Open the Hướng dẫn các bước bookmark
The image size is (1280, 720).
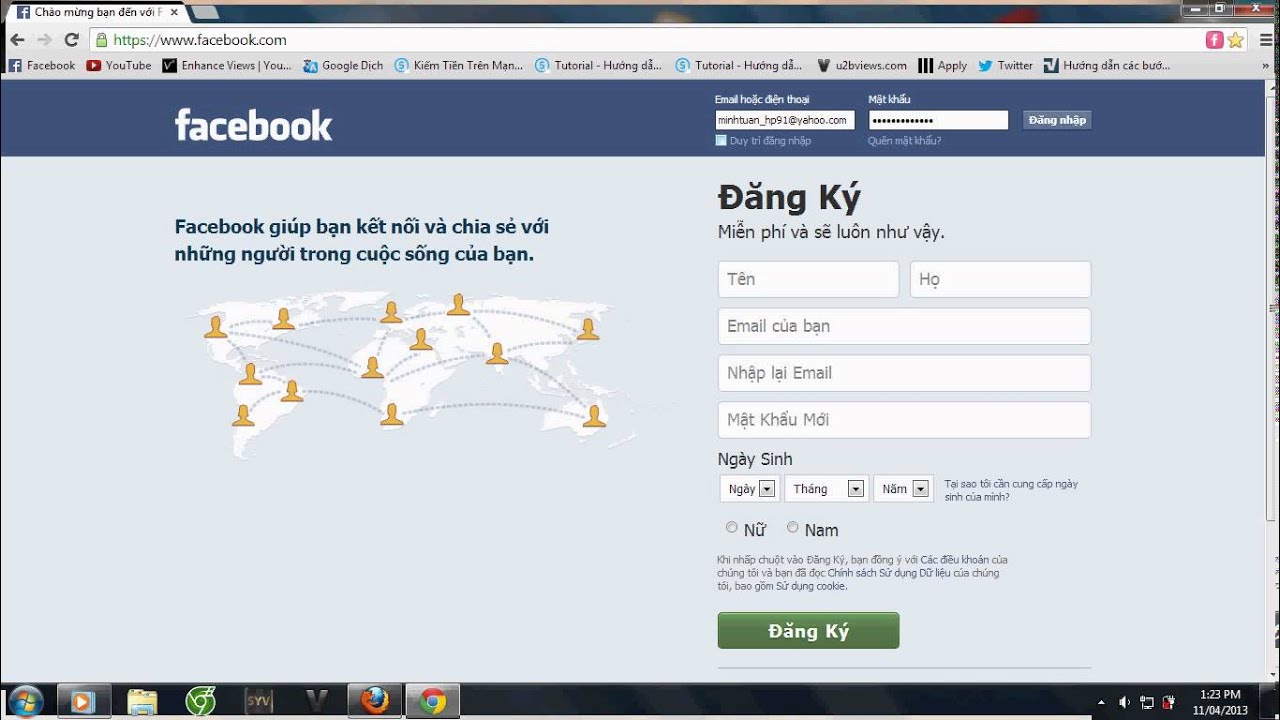tap(1107, 65)
